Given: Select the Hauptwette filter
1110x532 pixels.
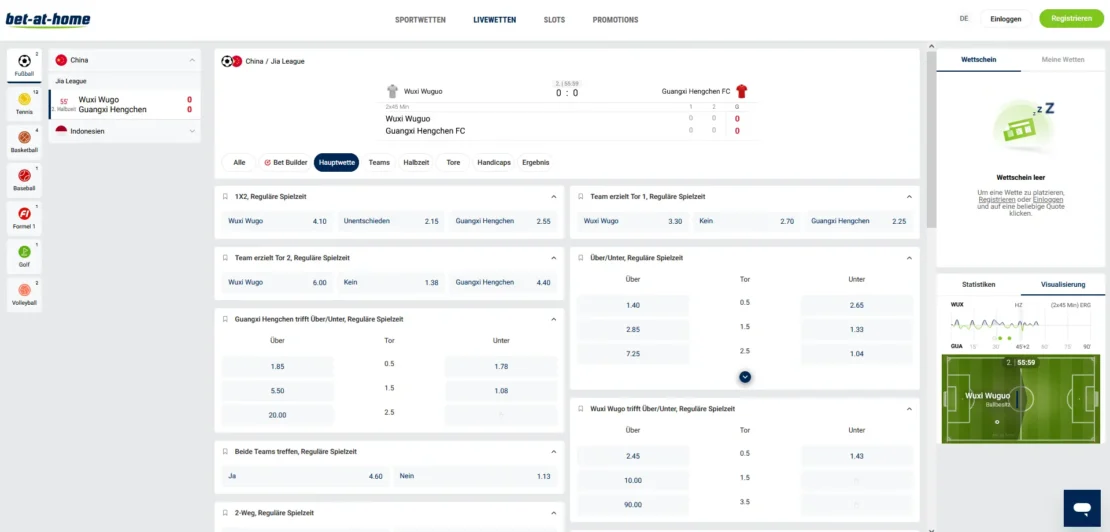Looking at the screenshot, I should coord(336,163).
